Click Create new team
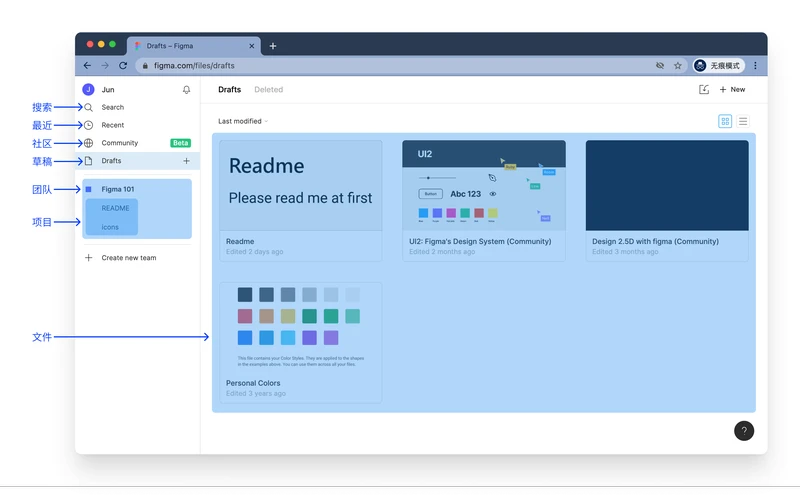This screenshot has height=500, width=800. (129, 258)
